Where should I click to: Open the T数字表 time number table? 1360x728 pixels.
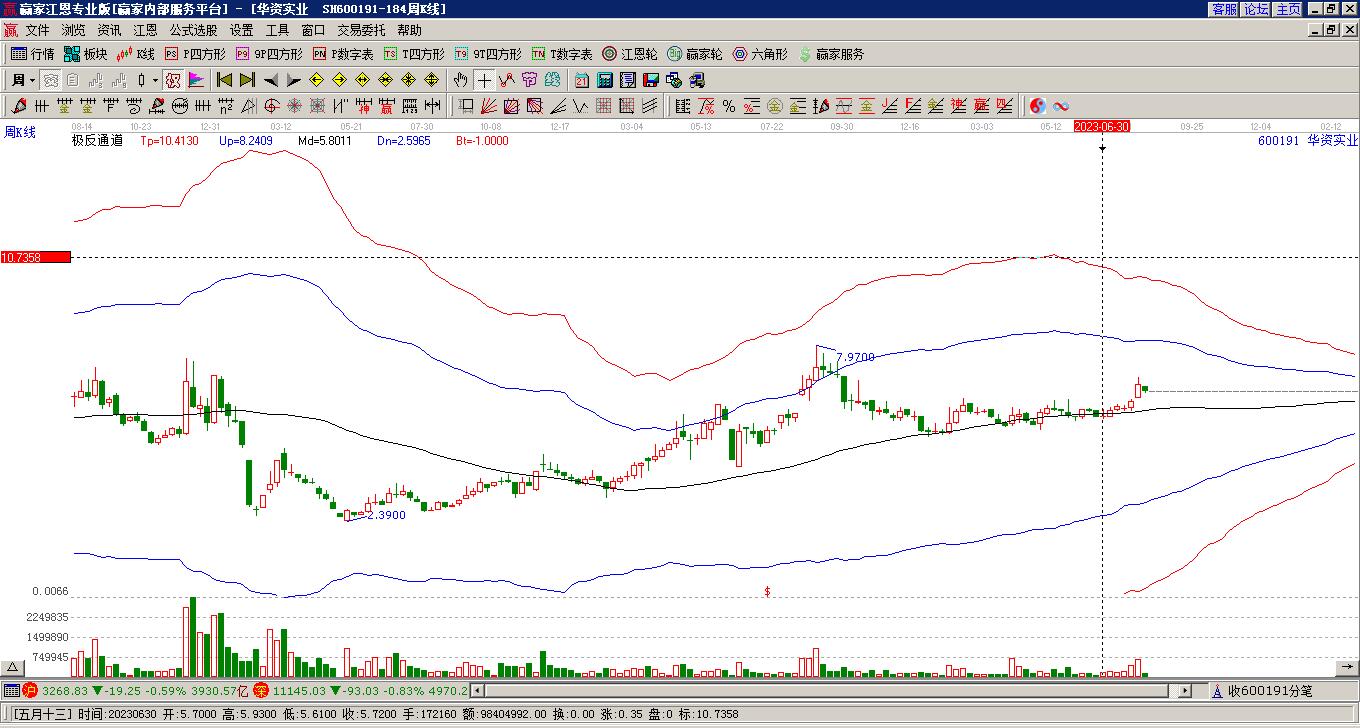562,54
